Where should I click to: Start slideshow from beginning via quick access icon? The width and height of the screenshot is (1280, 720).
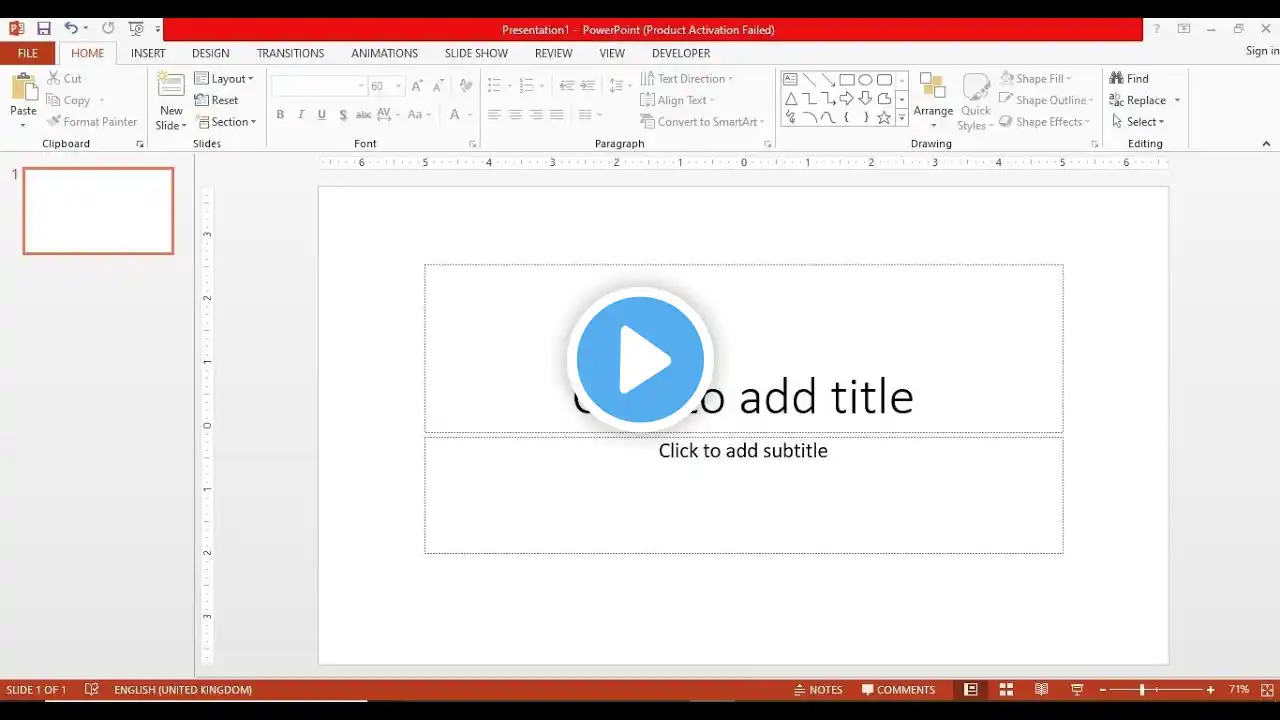point(136,29)
